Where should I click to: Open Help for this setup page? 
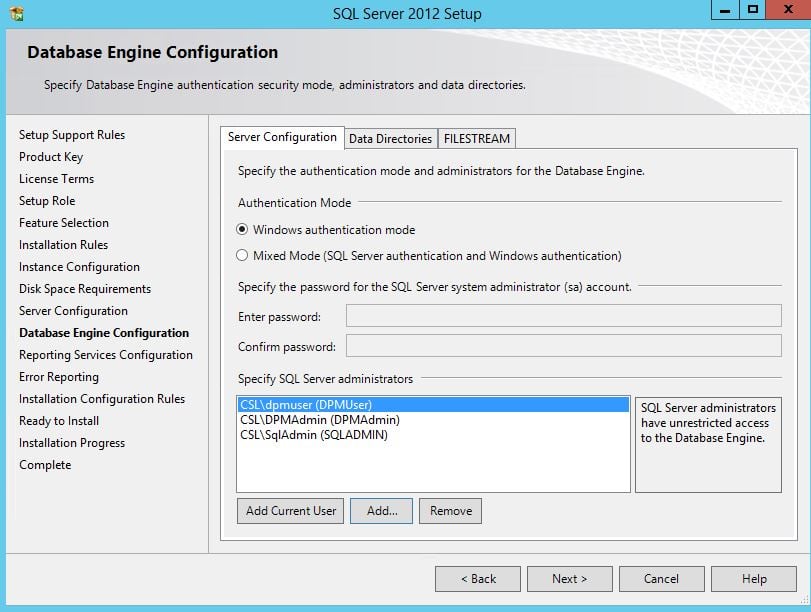pyautogui.click(x=754, y=579)
